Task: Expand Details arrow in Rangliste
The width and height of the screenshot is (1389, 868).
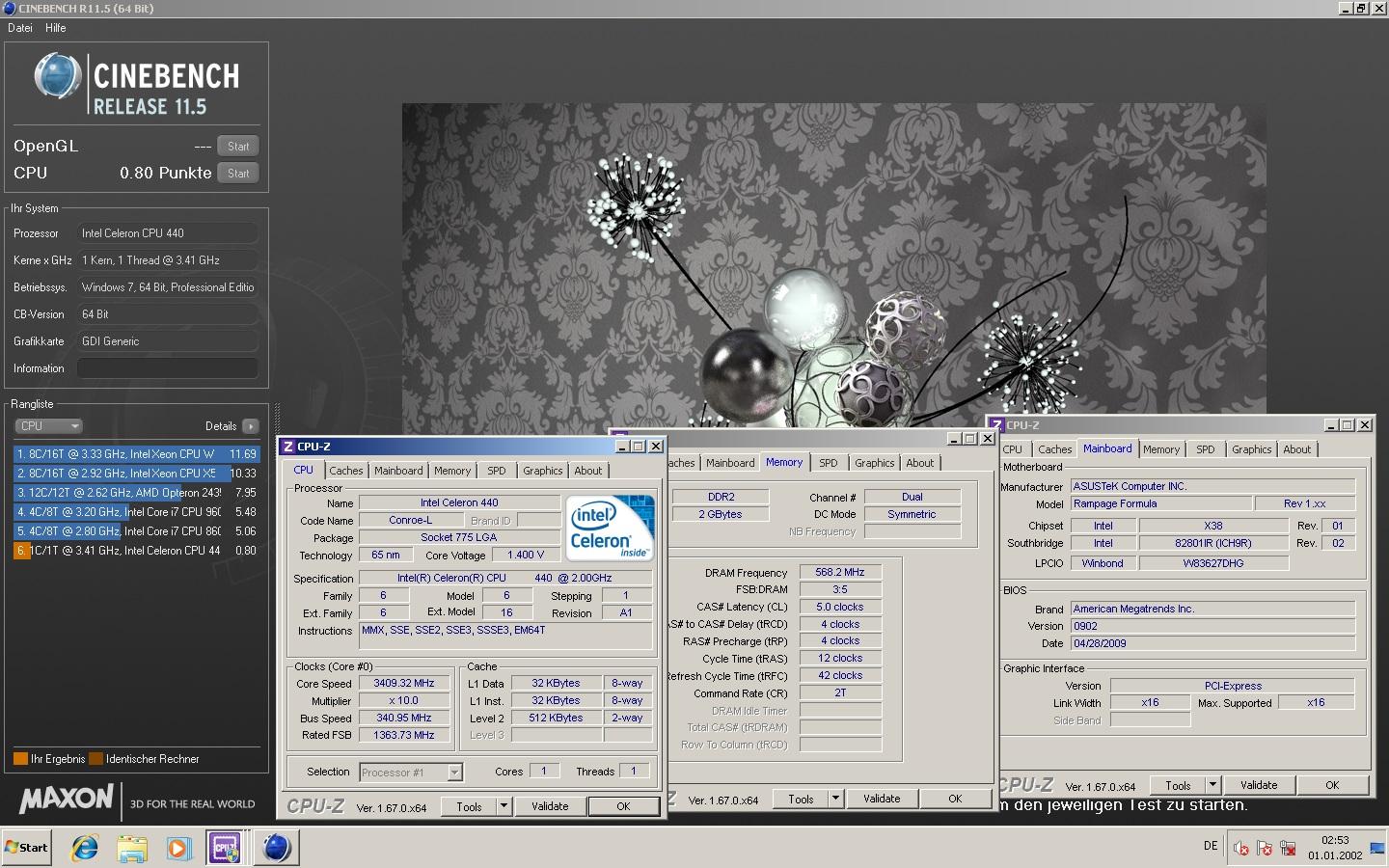Action: click(x=251, y=426)
